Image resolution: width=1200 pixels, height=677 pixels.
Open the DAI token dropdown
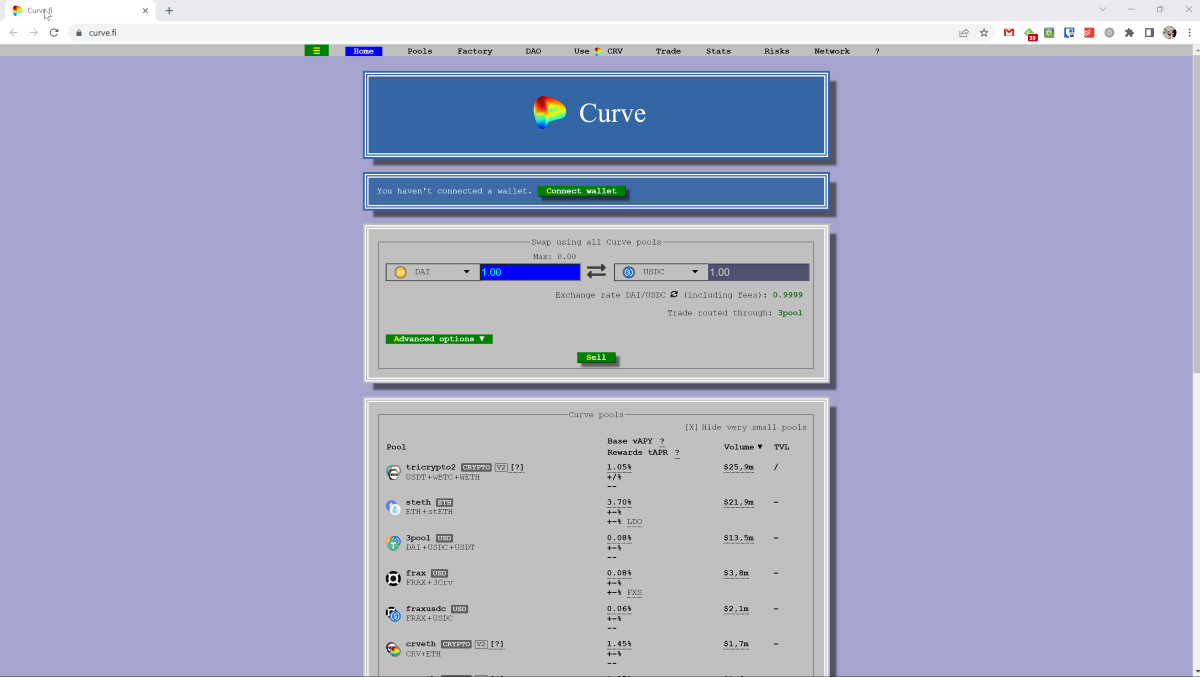(432, 272)
